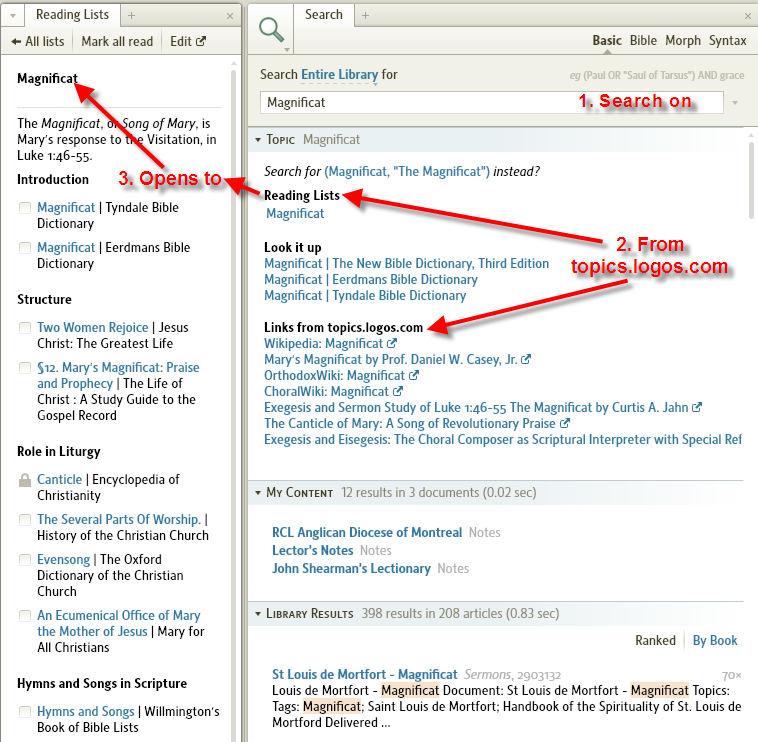Mark Evensong entry as read
758x742 pixels.
coord(25,560)
